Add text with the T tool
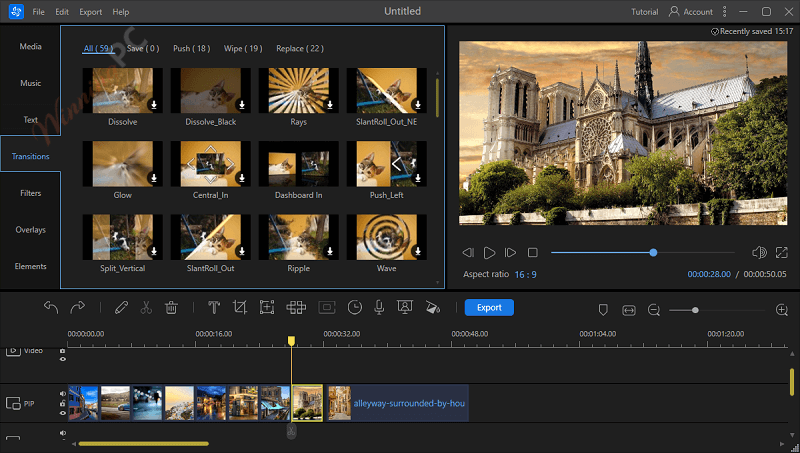The image size is (800, 453). (x=214, y=307)
